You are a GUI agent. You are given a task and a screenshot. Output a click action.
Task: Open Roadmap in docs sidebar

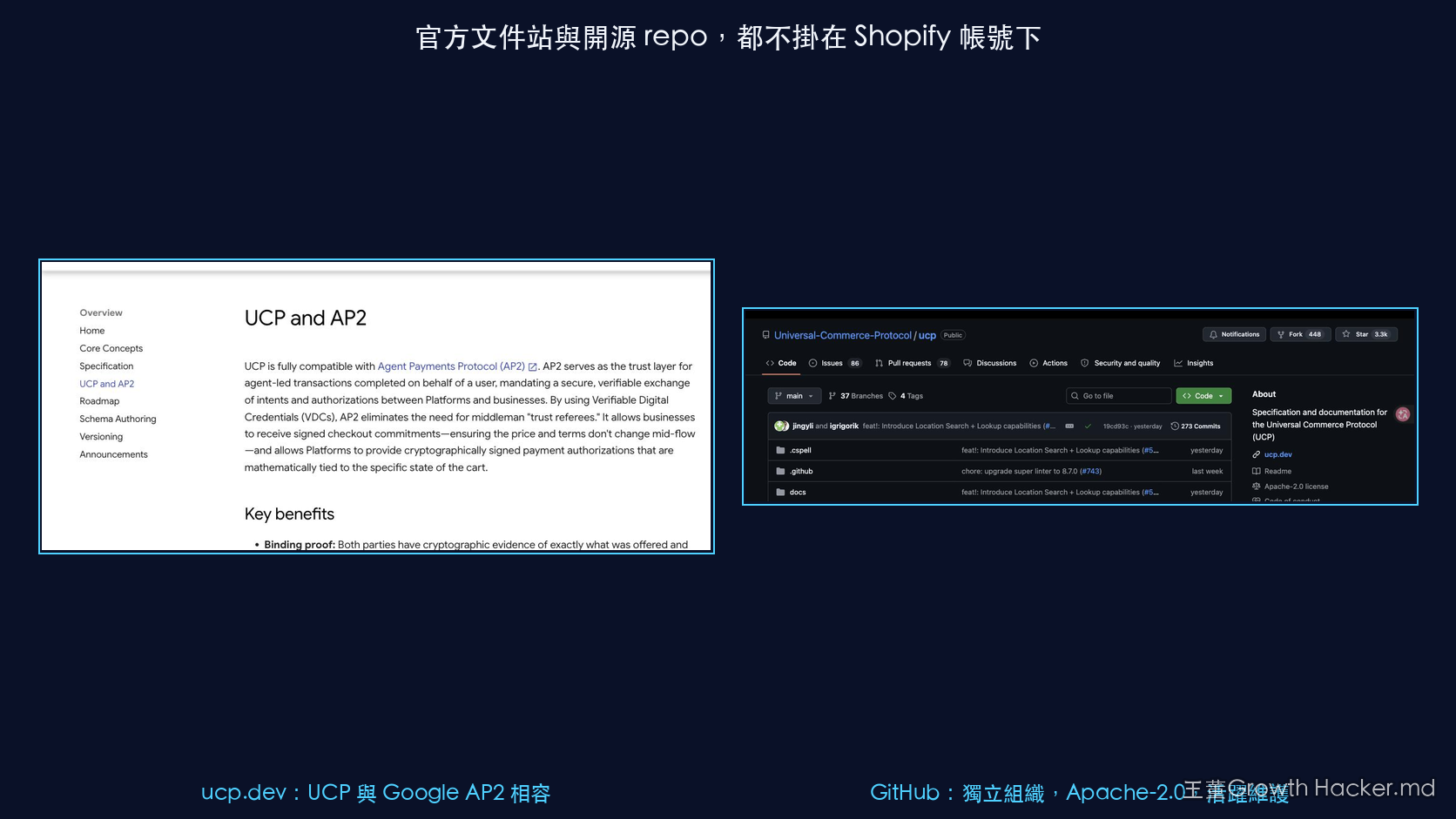pos(99,401)
